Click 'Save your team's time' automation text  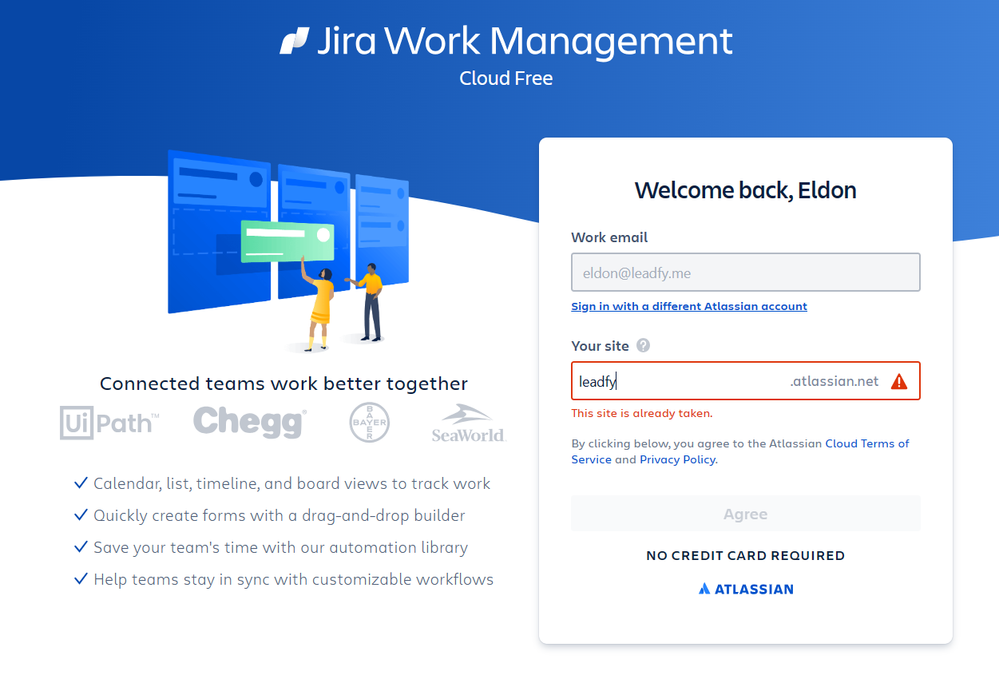click(281, 547)
